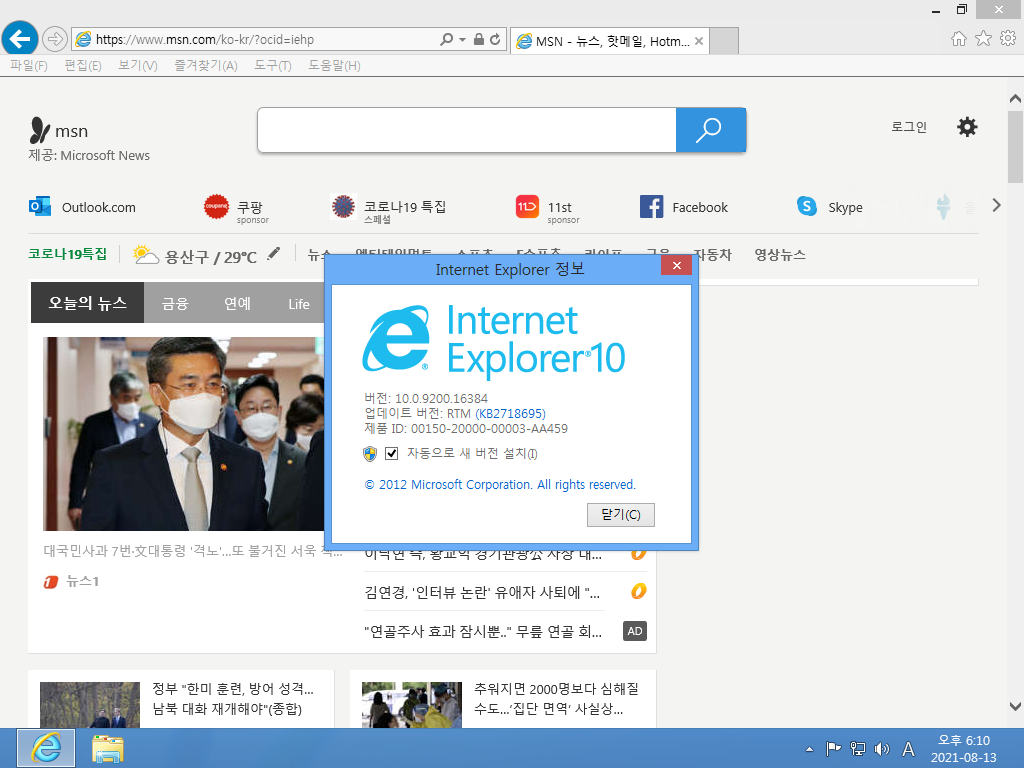Screen dimensions: 1024x768
Task: Close the Internet Explorer 정보 dialog with X
Action: tap(677, 265)
